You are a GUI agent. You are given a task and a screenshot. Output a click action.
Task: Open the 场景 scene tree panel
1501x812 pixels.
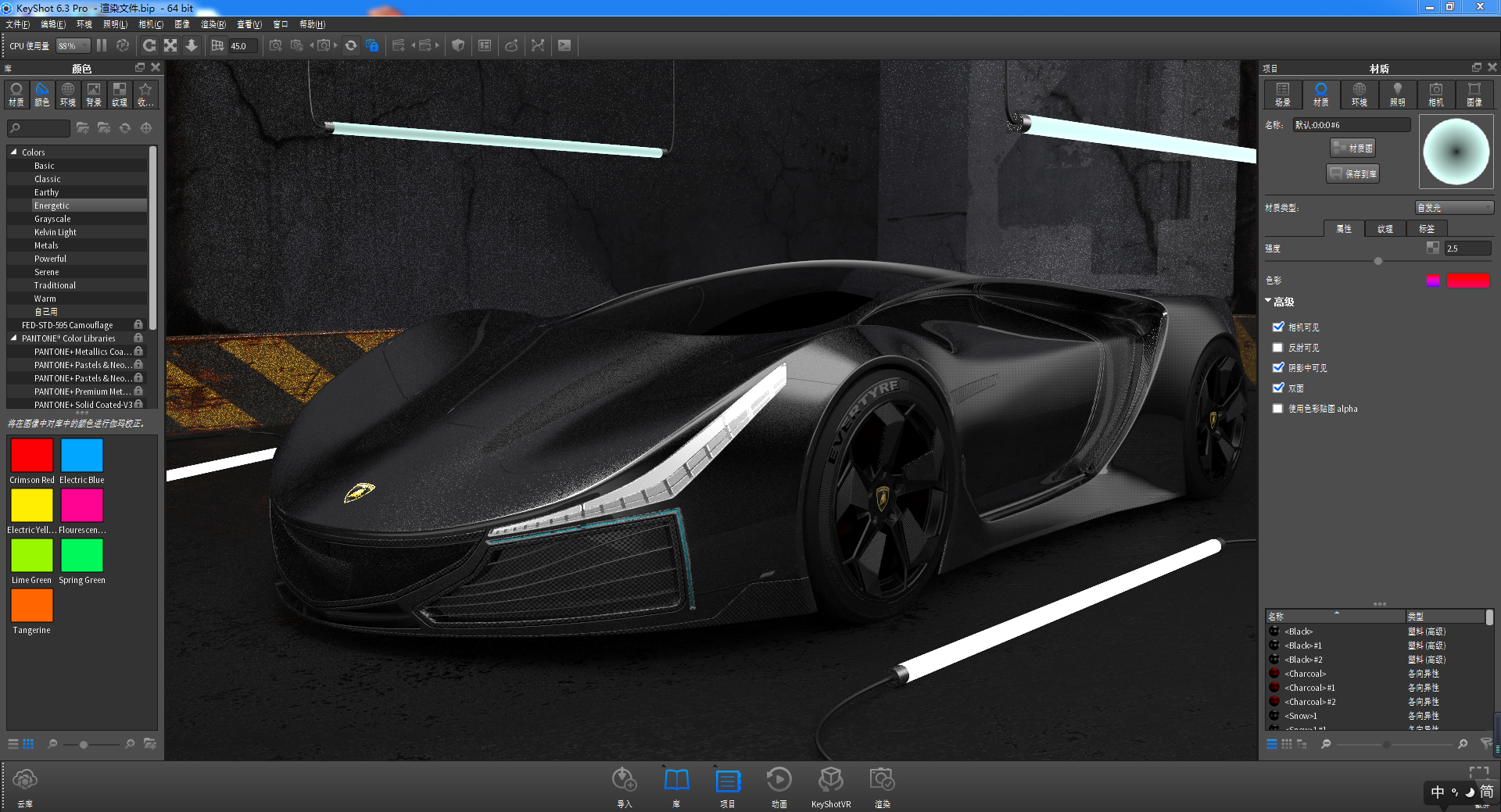[x=1282, y=95]
